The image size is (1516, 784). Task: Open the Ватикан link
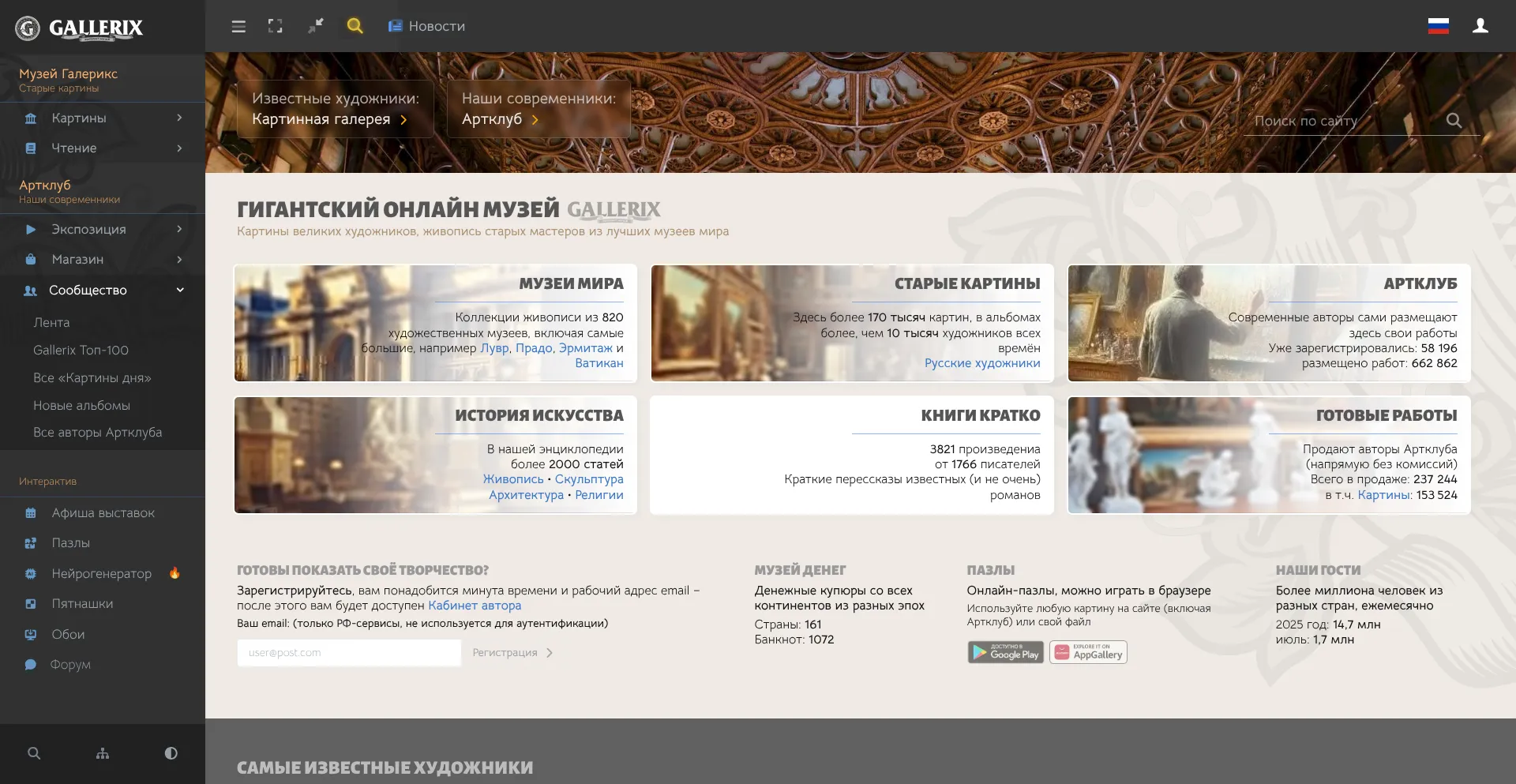599,363
